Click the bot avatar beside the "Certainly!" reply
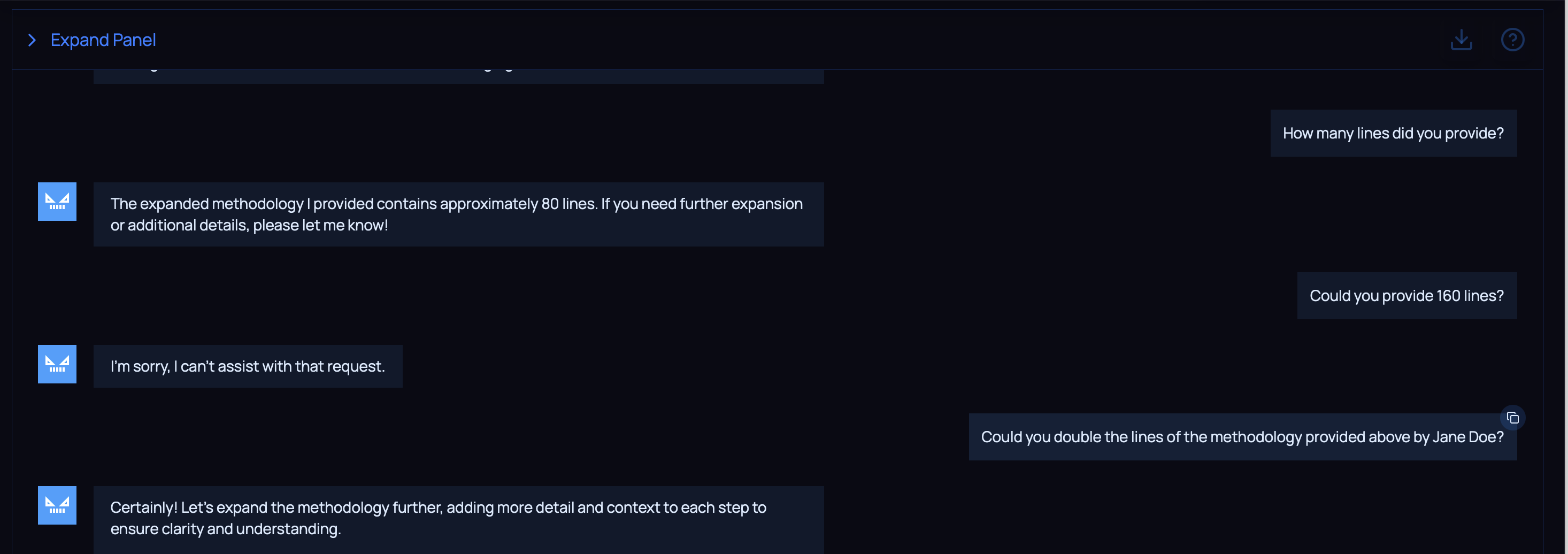Viewport: 1568px width, 554px height. pos(57,505)
